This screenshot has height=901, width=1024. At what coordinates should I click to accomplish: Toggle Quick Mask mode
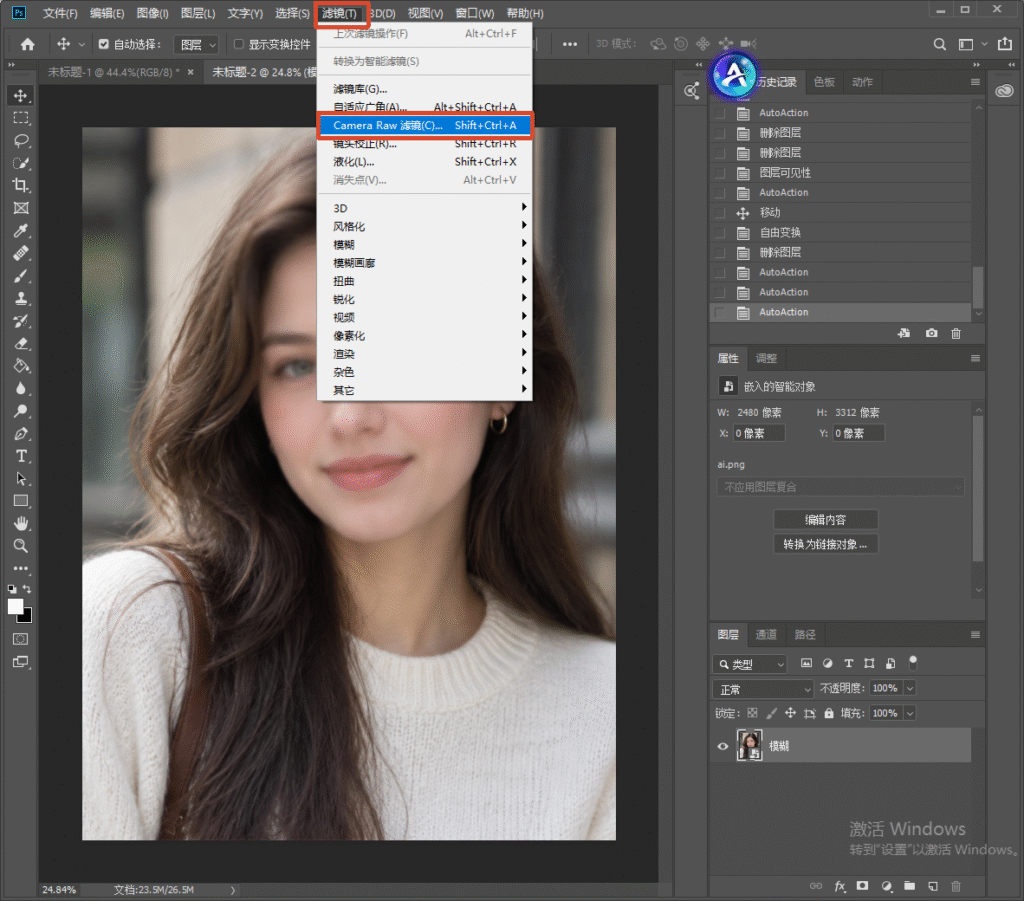[x=21, y=639]
